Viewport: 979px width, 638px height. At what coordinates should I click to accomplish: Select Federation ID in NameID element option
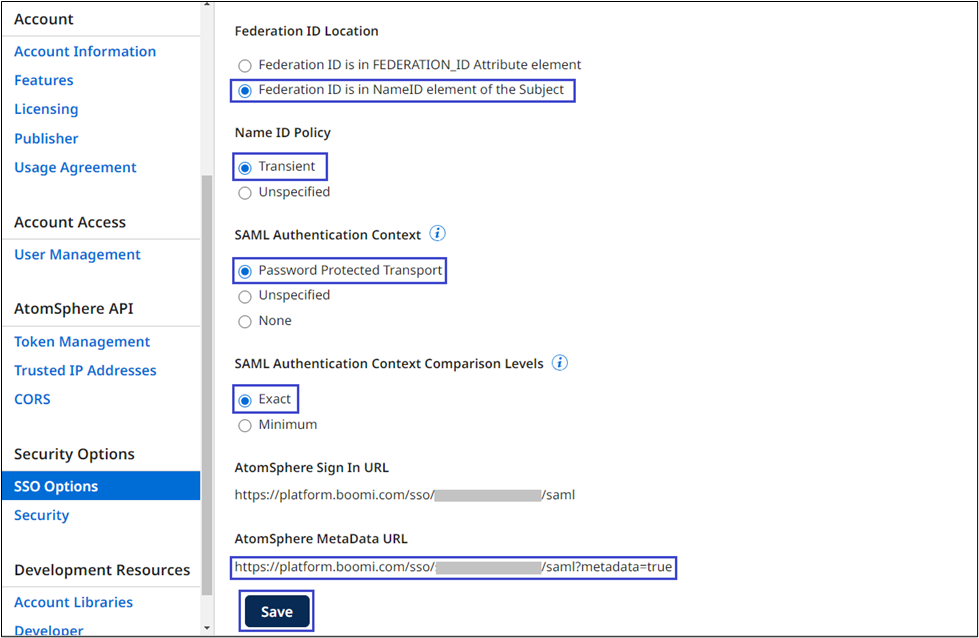pyautogui.click(x=245, y=91)
